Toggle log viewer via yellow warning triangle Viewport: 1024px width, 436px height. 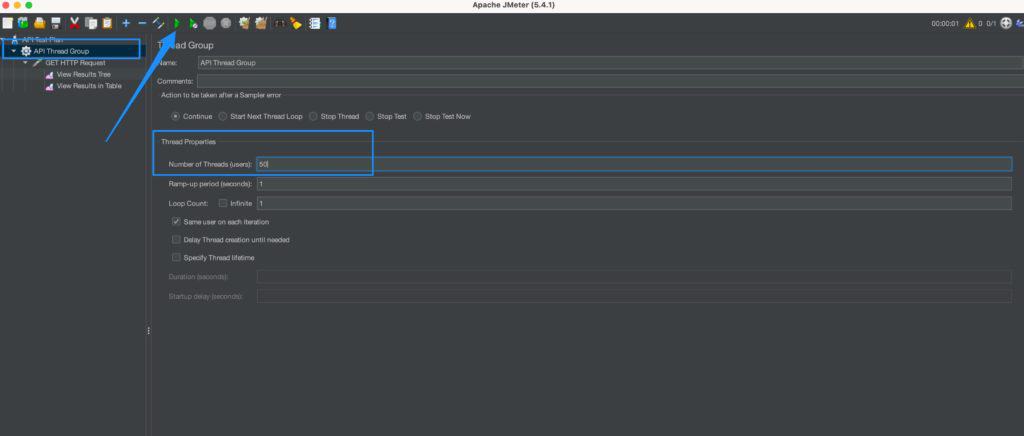coord(970,23)
